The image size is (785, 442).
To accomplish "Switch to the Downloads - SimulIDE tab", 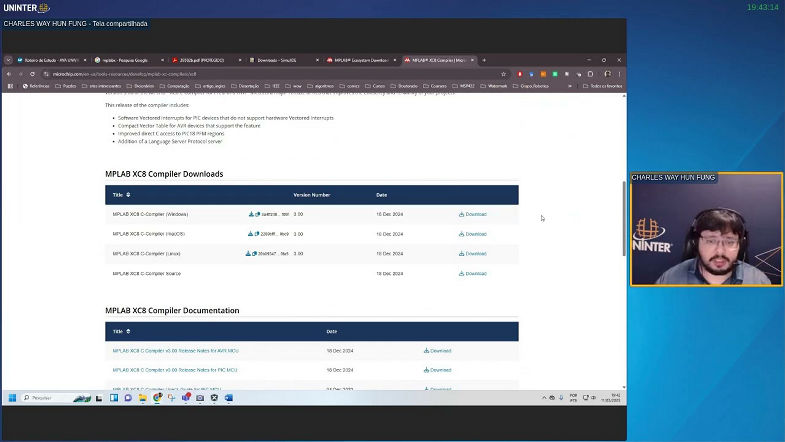I will (x=284, y=60).
